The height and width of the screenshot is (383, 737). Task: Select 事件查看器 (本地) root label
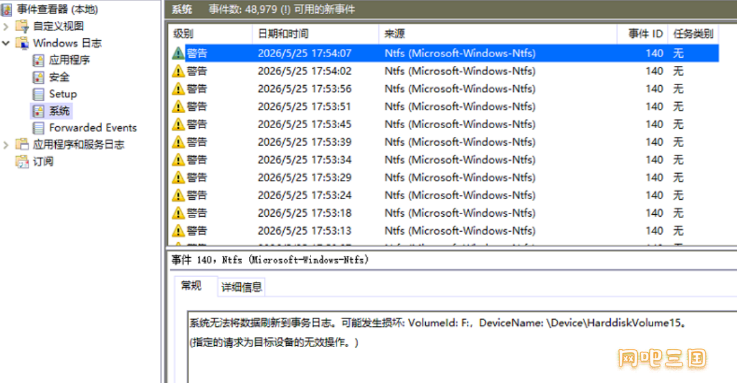coord(57,9)
